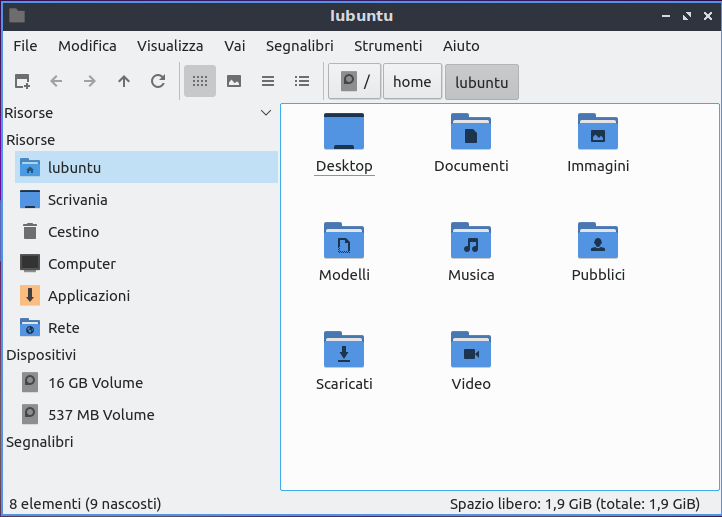
Task: Switch to thumbnail view mode
Action: (234, 81)
